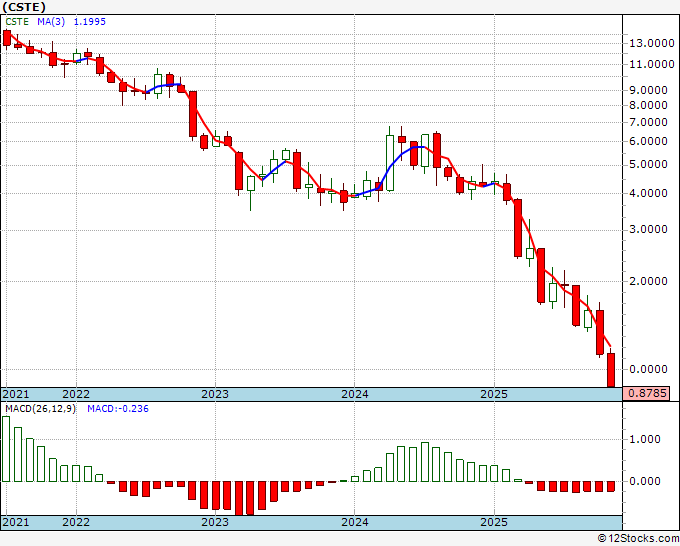Click 2021 on the price chart timeline
The image size is (680, 546).
pyautogui.click(x=16, y=394)
